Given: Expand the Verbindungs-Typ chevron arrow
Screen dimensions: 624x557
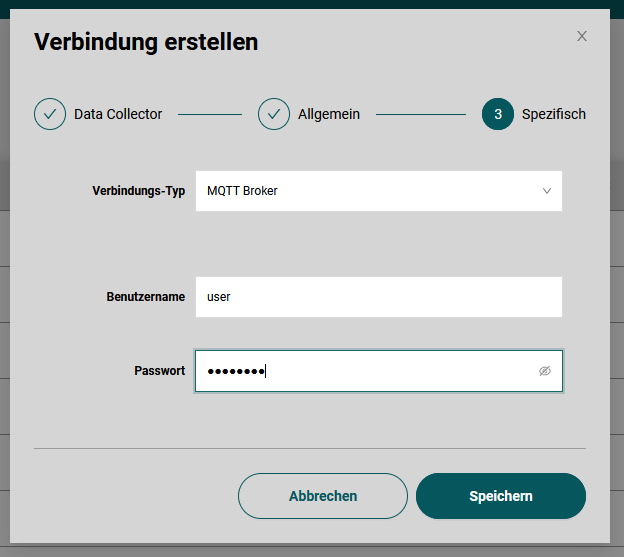Looking at the screenshot, I should [x=547, y=191].
